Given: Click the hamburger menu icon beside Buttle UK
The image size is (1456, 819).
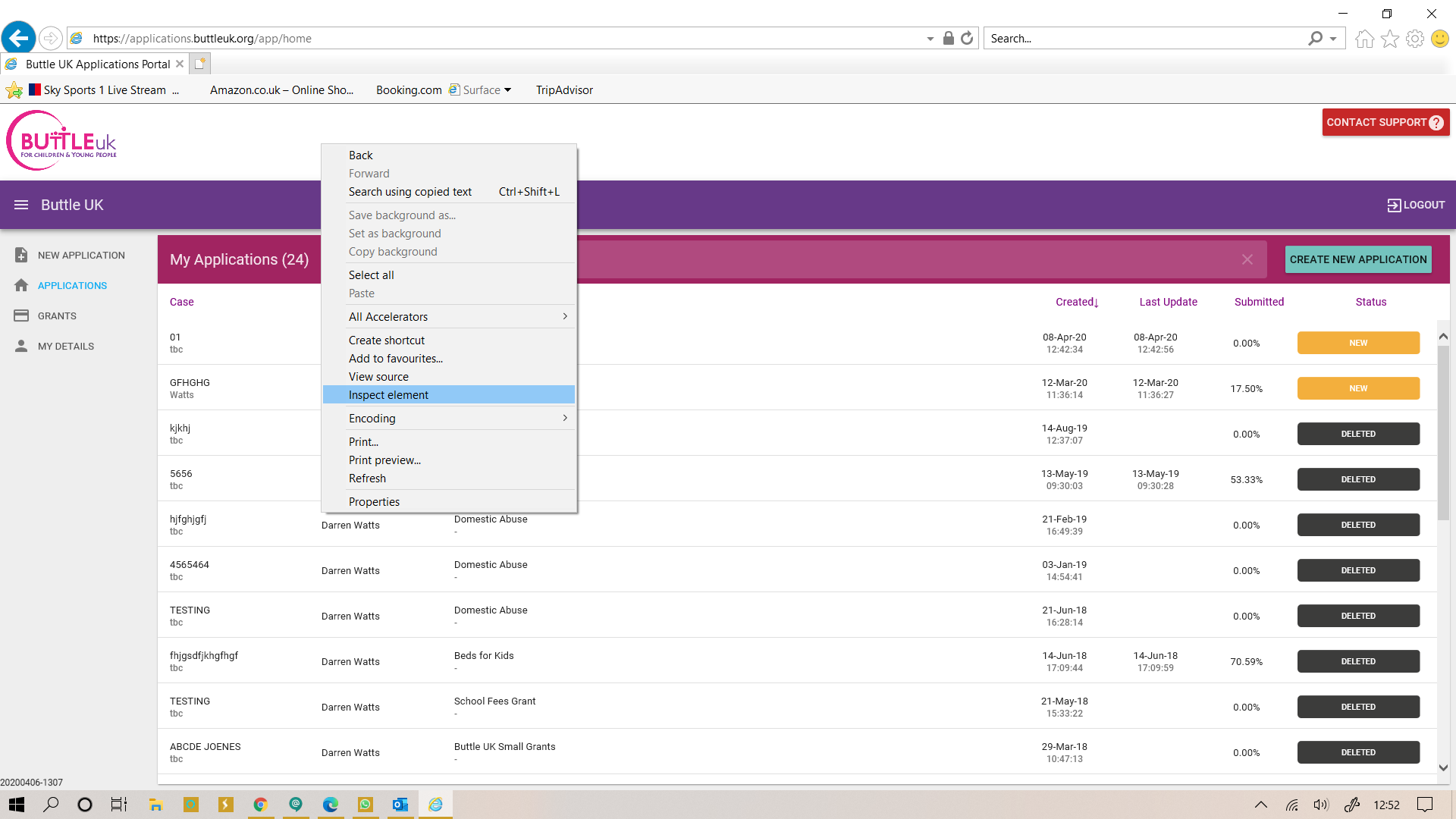Looking at the screenshot, I should point(21,205).
